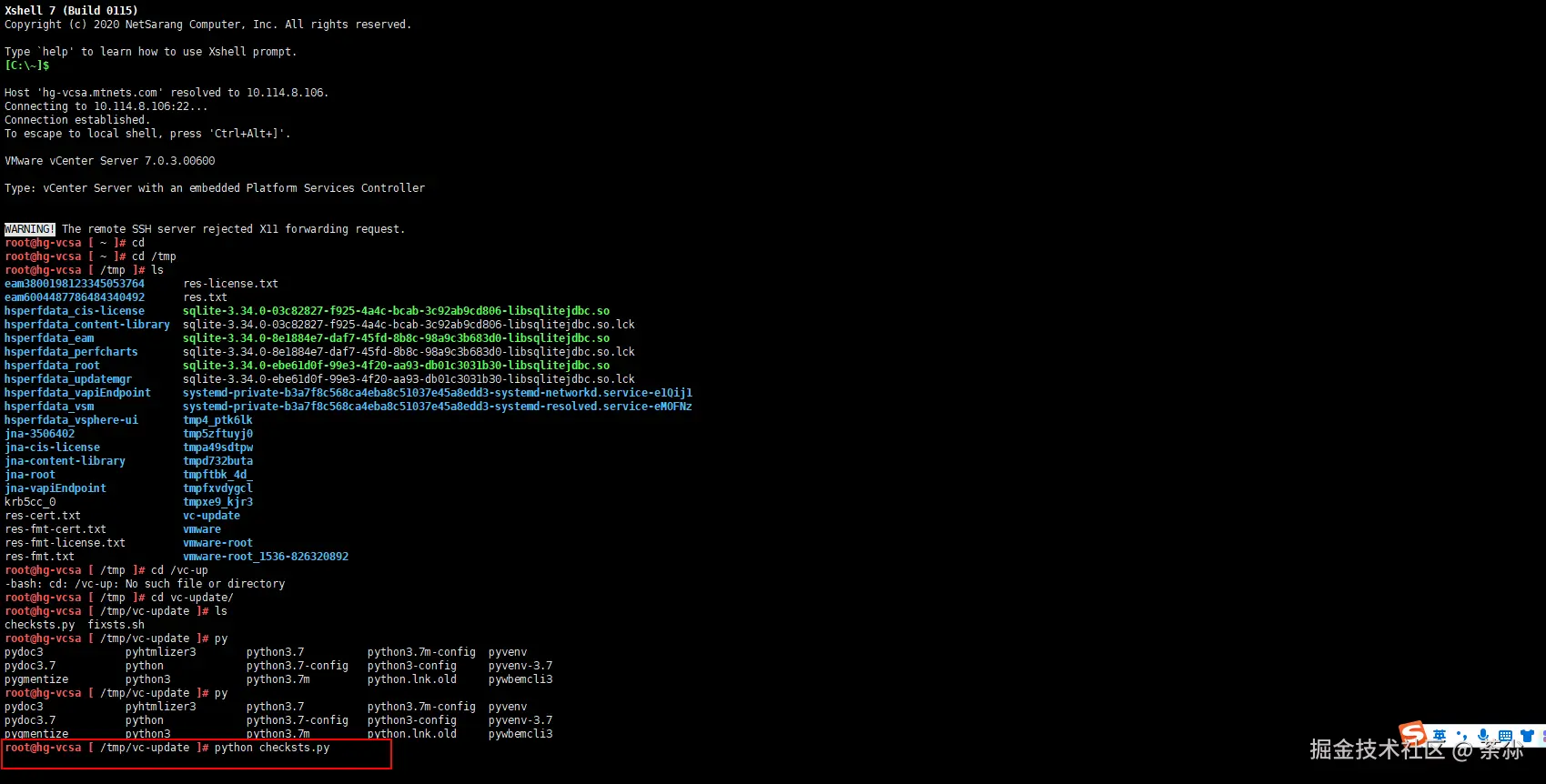The image size is (1546, 784).
Task: Click the 'WARNING!' highlighted label
Action: point(30,229)
